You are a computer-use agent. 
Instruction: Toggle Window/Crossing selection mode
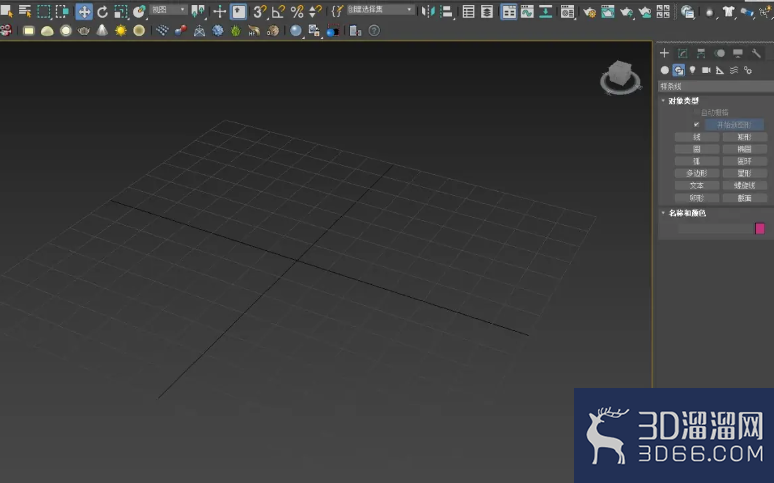pos(62,11)
